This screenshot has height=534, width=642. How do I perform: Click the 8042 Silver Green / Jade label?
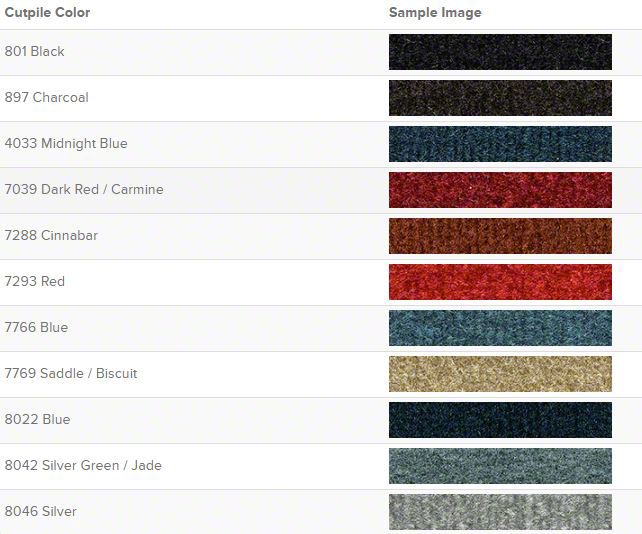pos(83,465)
